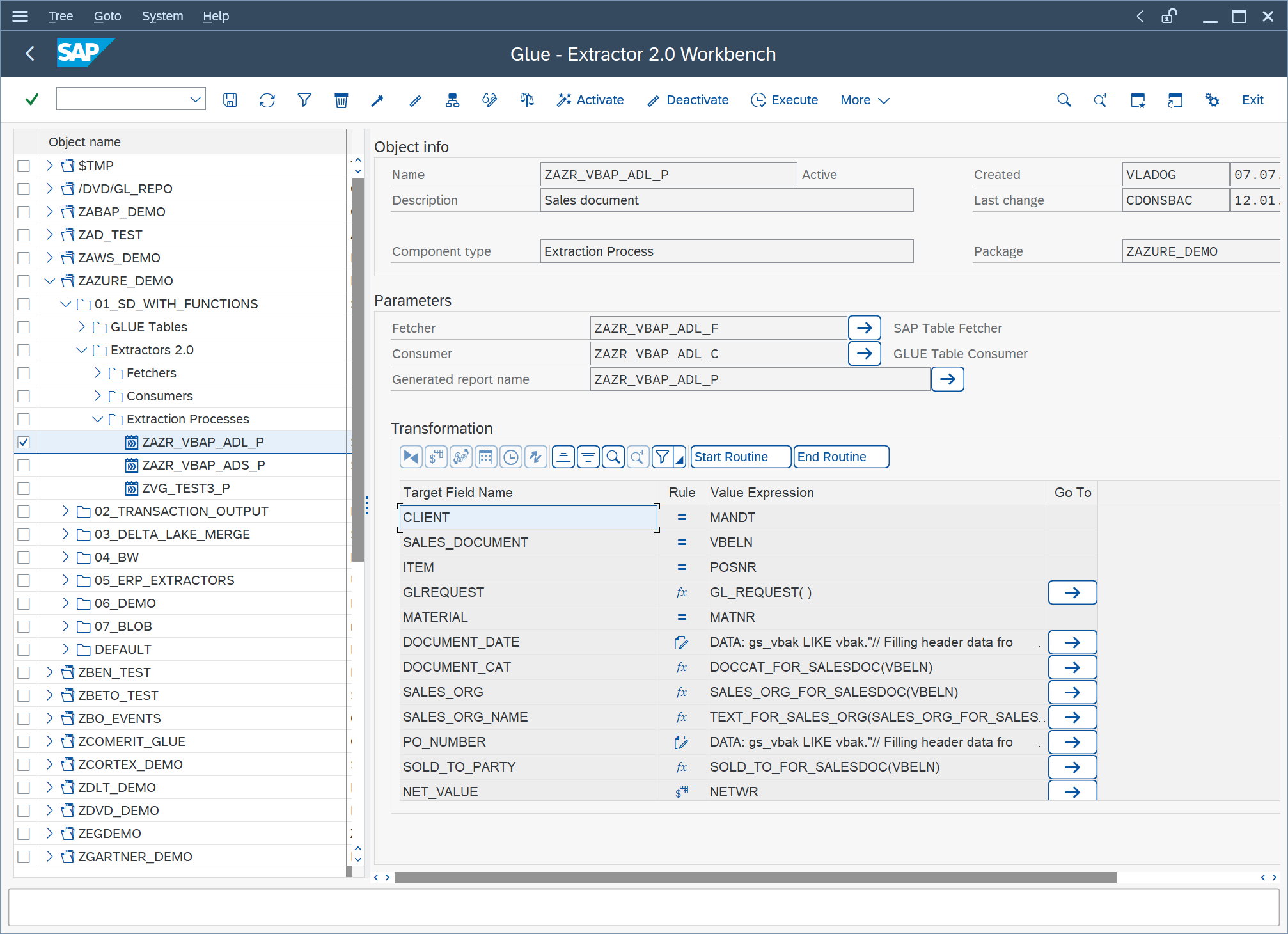
Task: Open the More toolbar dropdown
Action: [x=865, y=100]
